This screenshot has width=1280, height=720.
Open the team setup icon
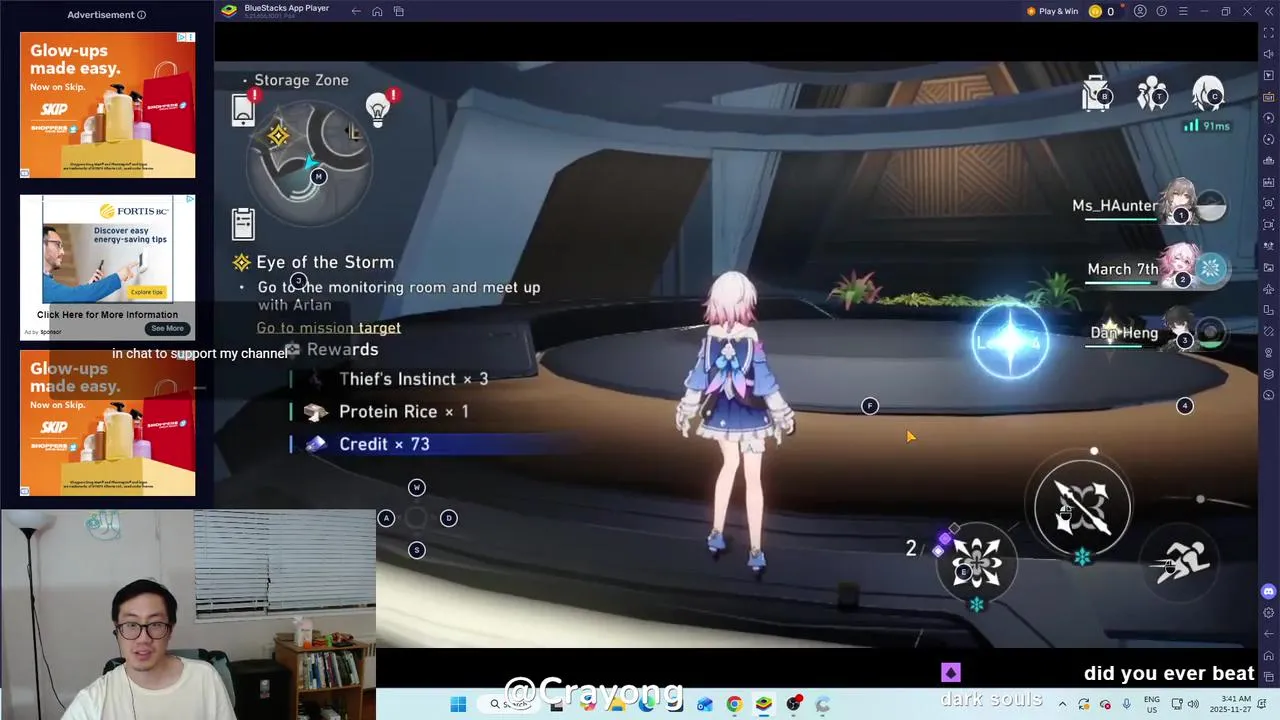[1153, 94]
